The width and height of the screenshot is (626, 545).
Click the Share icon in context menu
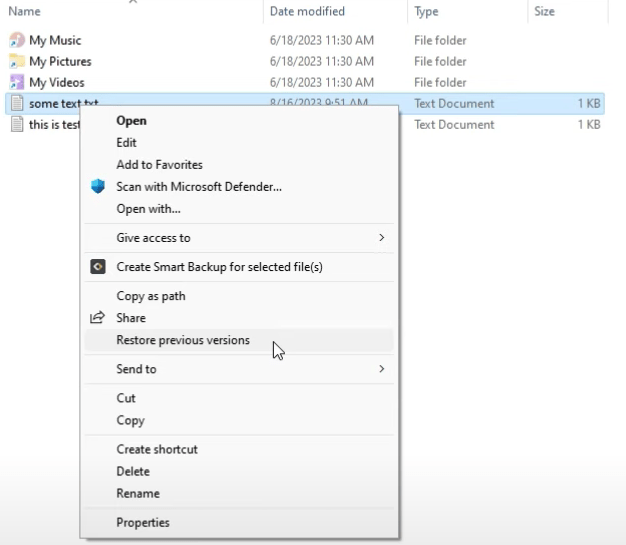pyautogui.click(x=98, y=318)
